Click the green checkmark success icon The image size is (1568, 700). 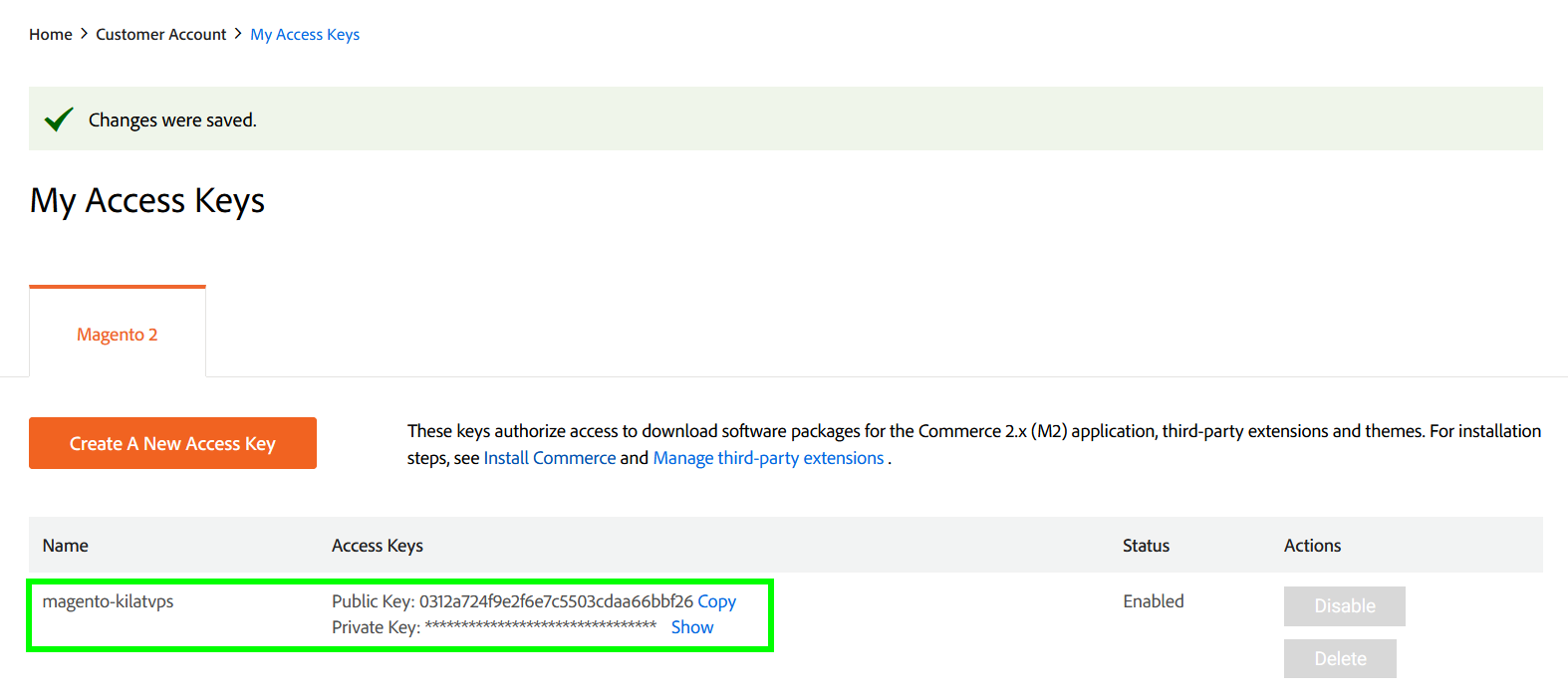click(59, 118)
